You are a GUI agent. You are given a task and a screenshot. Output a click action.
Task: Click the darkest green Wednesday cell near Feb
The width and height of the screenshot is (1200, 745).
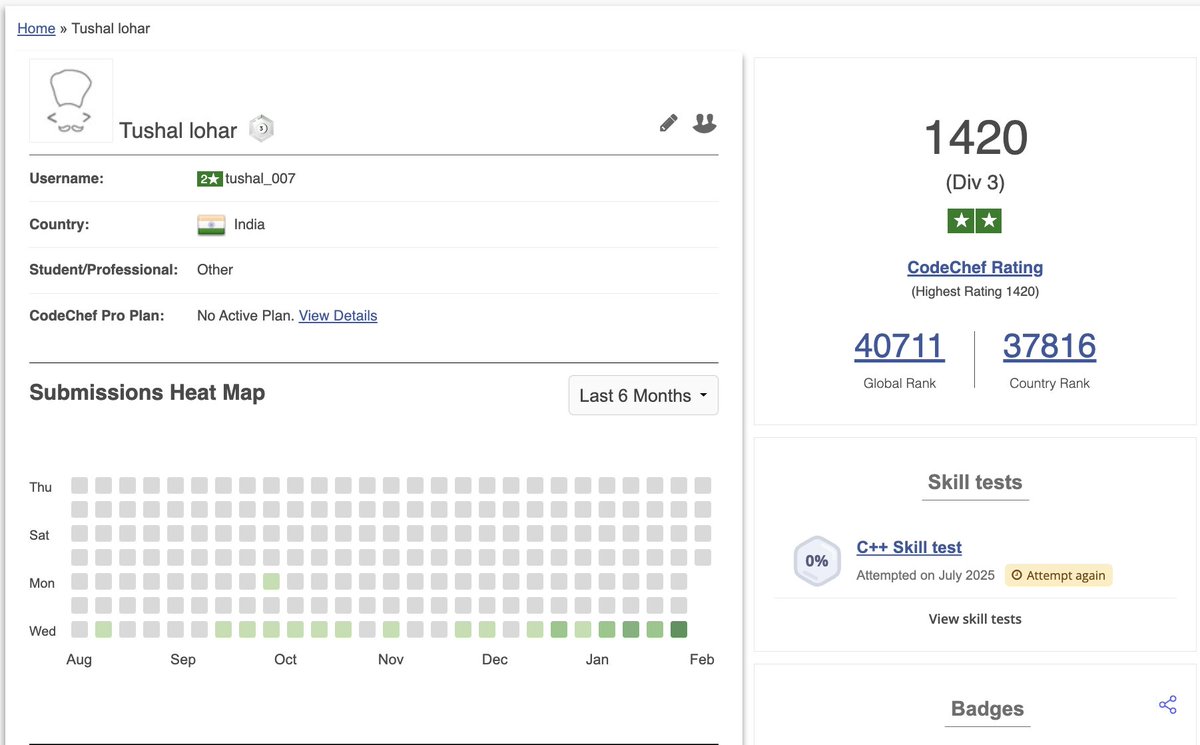679,629
